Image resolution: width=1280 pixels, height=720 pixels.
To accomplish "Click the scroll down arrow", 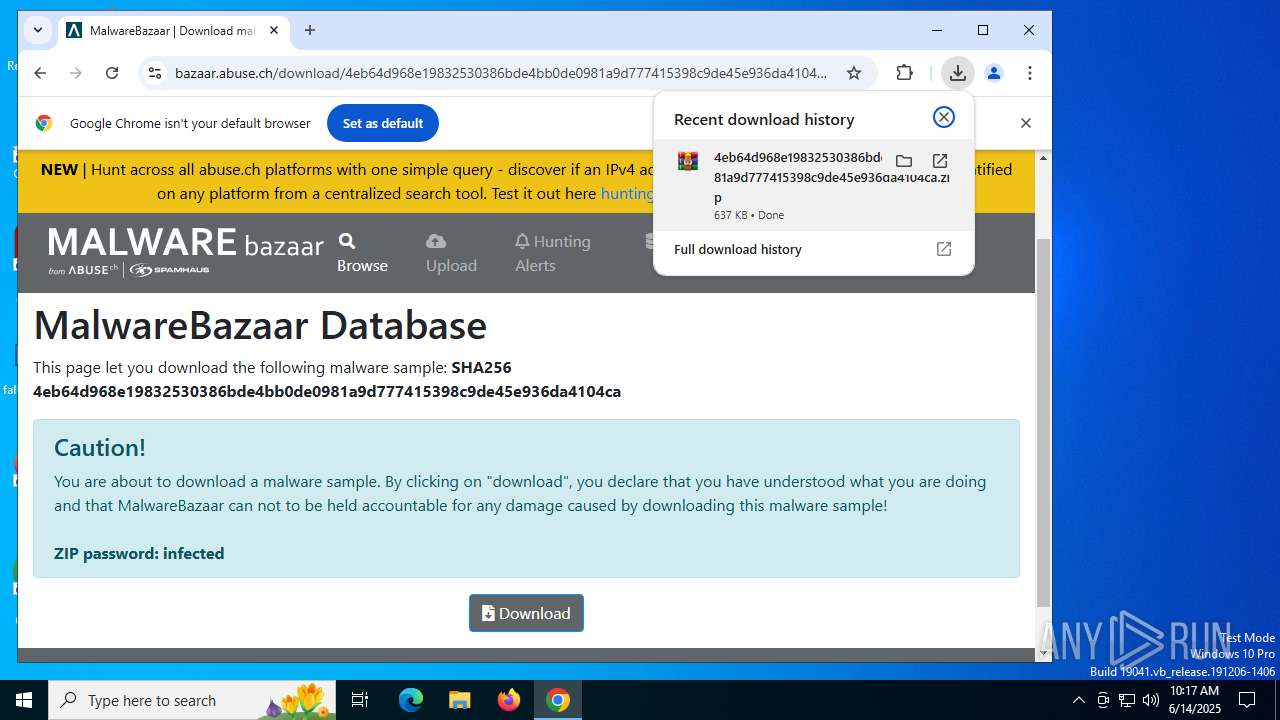I will [1043, 653].
